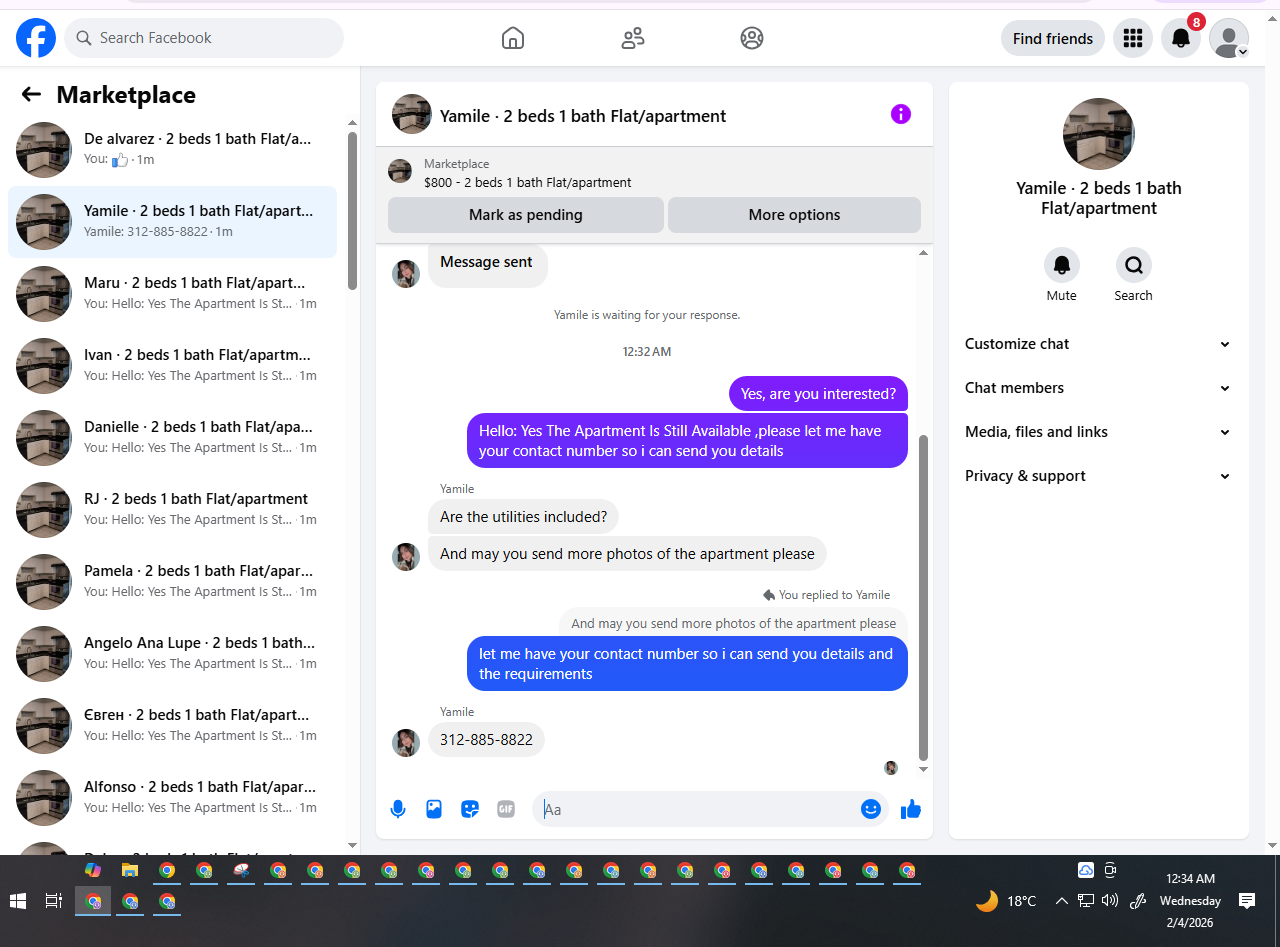This screenshot has width=1280, height=947.
Task: Open the Groups icon in top navigation
Action: coord(752,38)
